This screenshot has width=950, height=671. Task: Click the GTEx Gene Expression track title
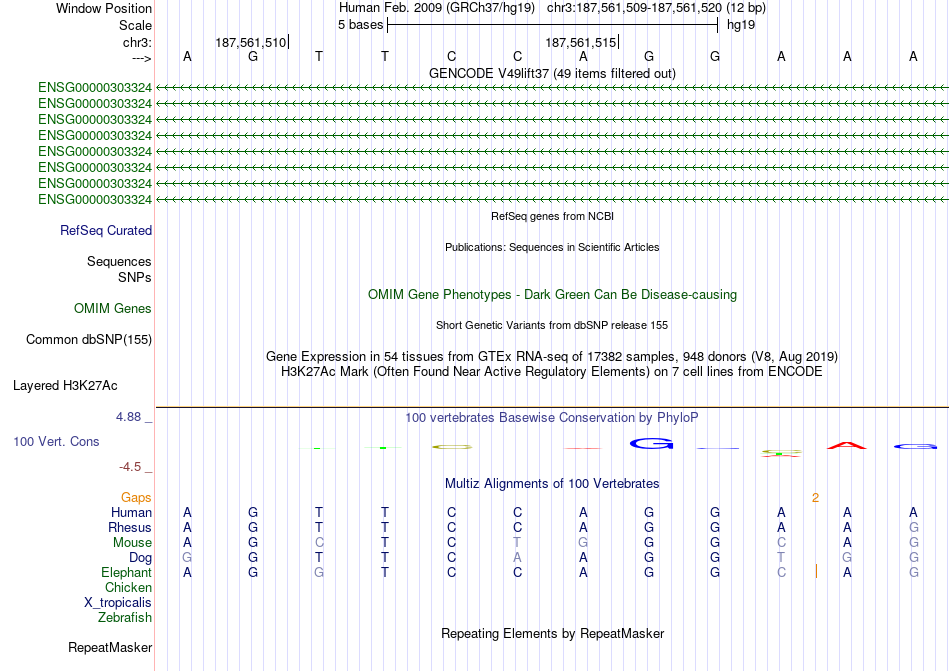point(552,357)
